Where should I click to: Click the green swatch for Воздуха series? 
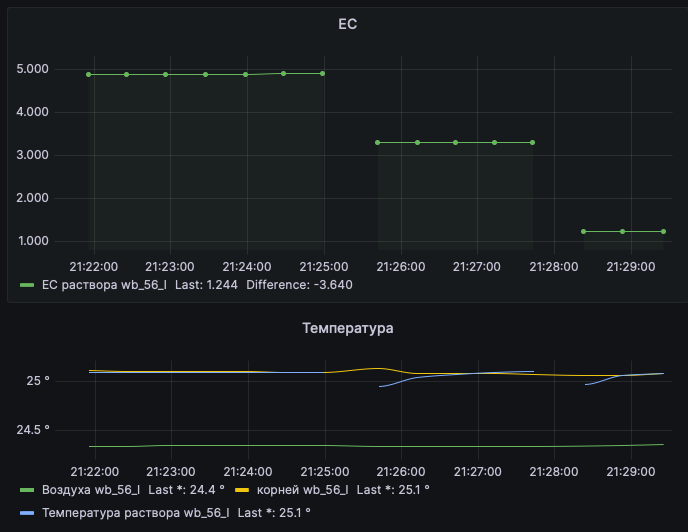pyautogui.click(x=27, y=490)
